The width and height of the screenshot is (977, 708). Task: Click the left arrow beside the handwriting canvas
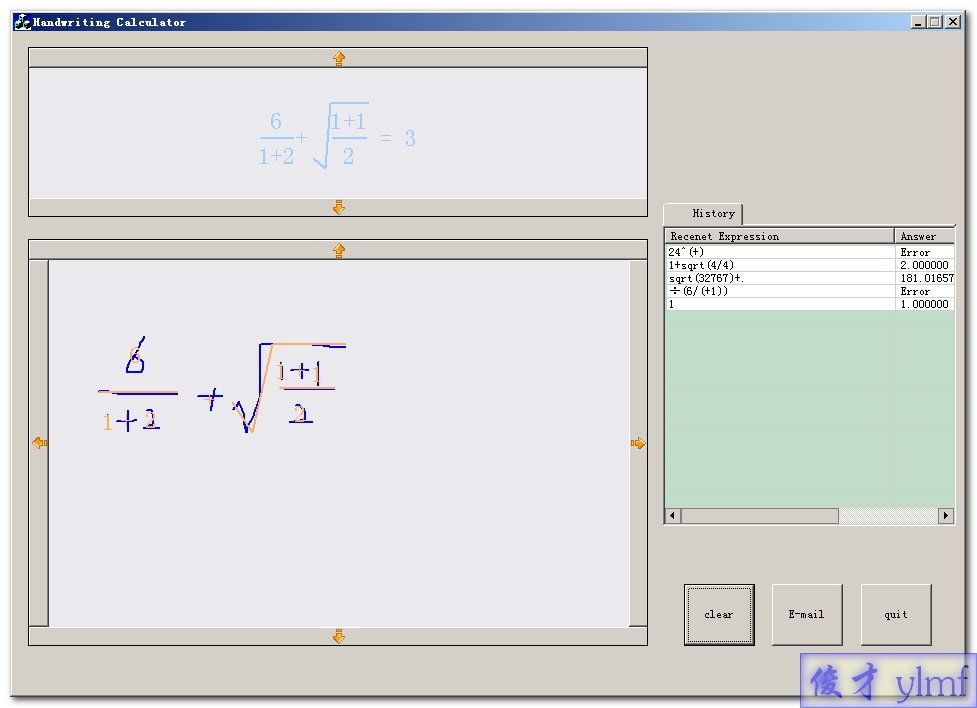click(x=39, y=442)
